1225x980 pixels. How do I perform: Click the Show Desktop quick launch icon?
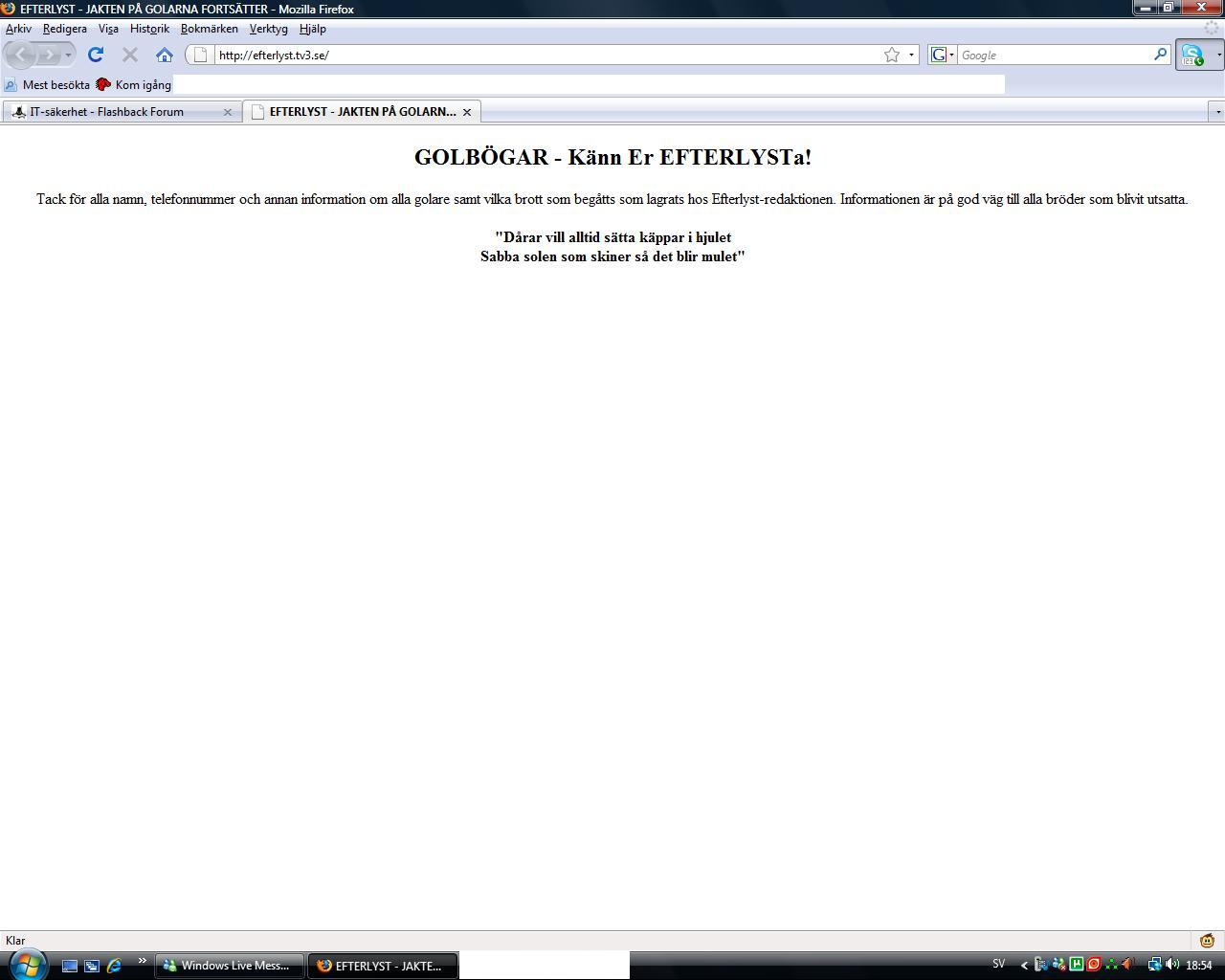[70, 966]
